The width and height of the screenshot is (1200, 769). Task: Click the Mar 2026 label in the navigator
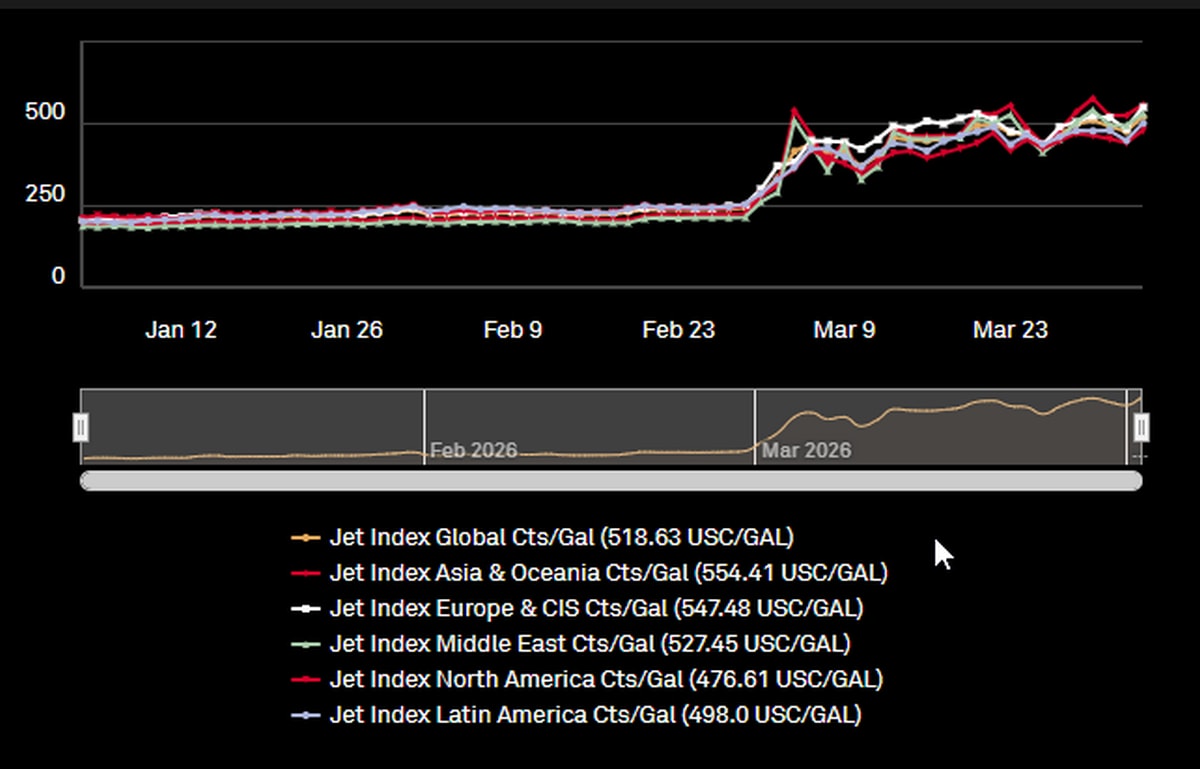806,451
